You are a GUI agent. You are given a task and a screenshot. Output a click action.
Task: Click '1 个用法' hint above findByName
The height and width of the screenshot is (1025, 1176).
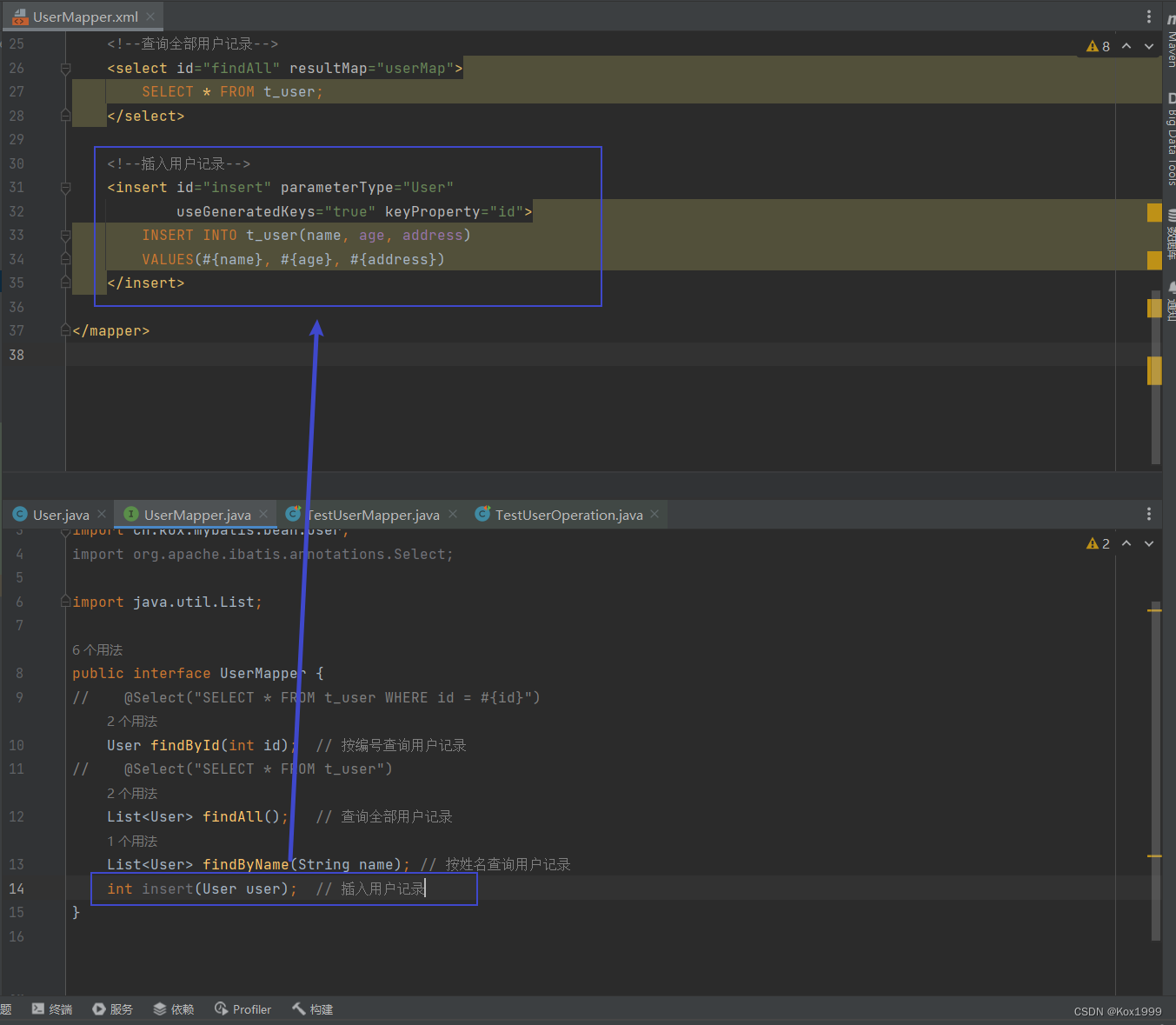click(132, 841)
